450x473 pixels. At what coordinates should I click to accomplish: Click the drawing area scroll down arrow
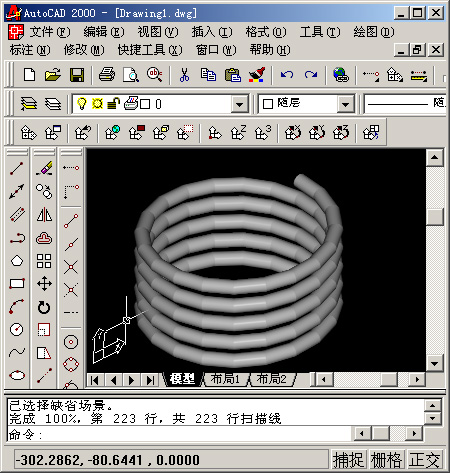coord(434,363)
